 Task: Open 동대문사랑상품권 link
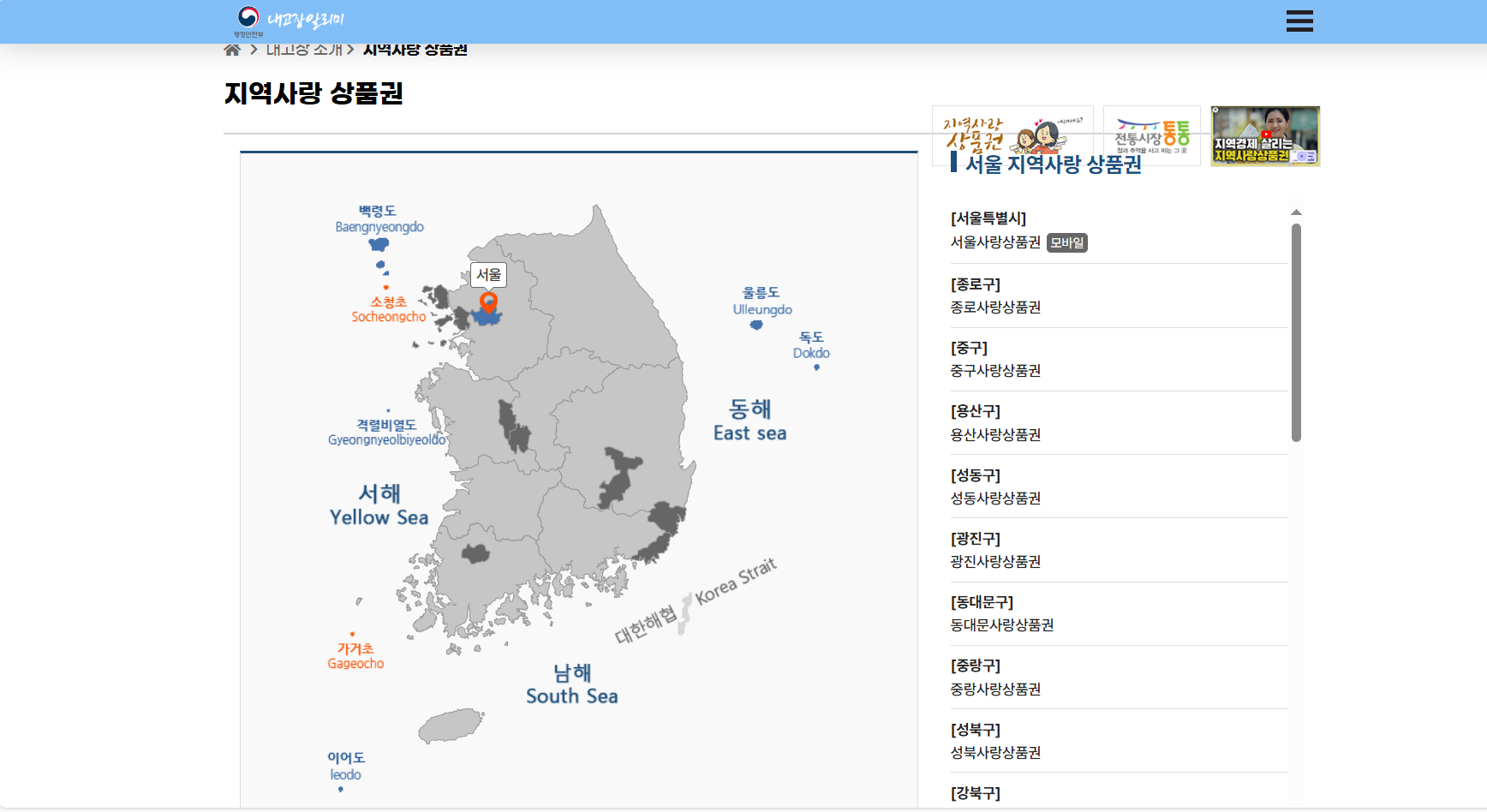click(x=1002, y=624)
